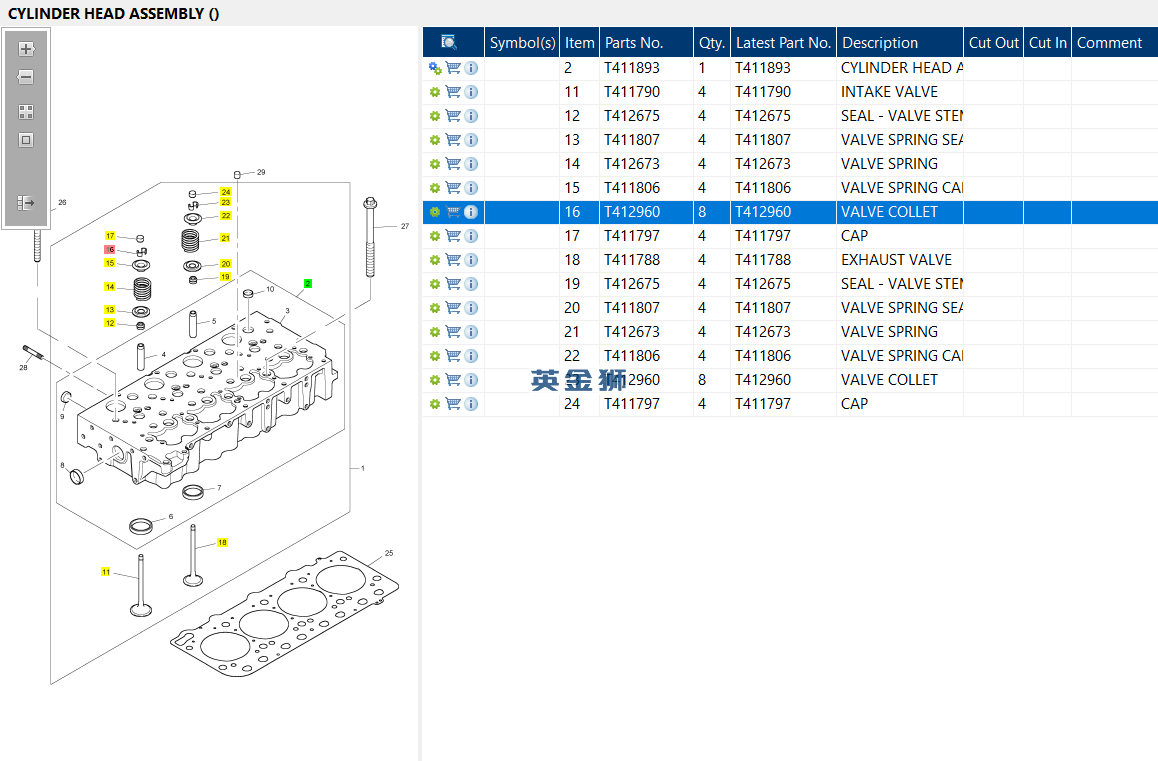Show info for CYLINDER HEAD item 2
The height and width of the screenshot is (761, 1158).
coord(471,68)
